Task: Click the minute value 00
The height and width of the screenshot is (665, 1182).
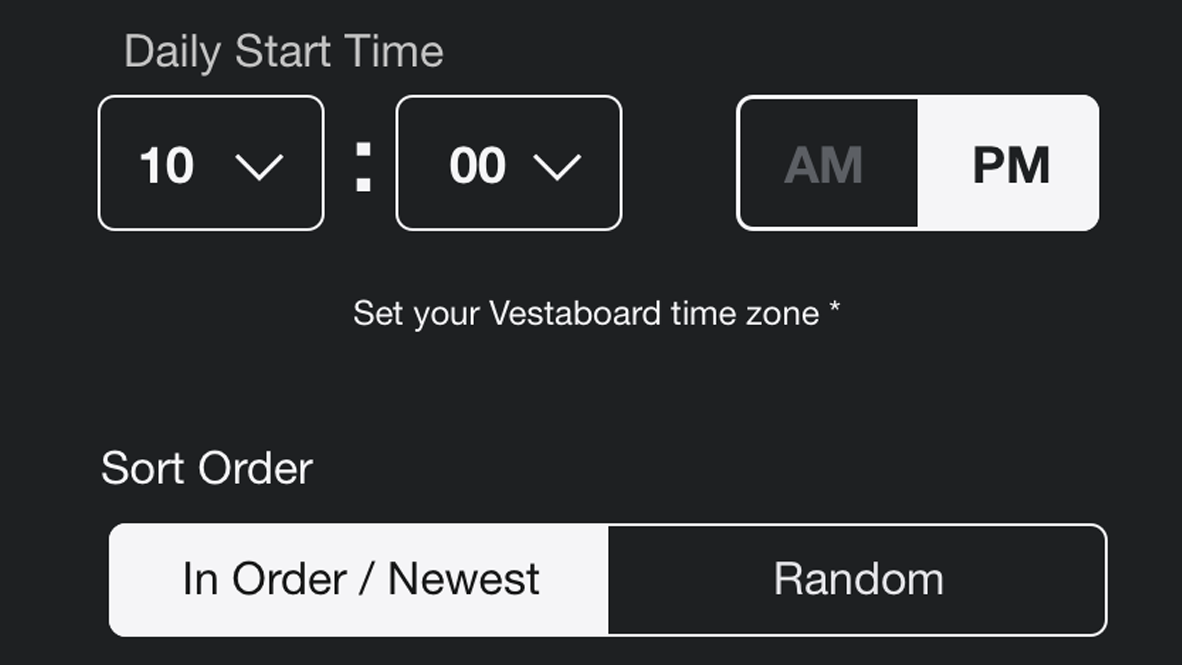Action: pyautogui.click(x=477, y=166)
